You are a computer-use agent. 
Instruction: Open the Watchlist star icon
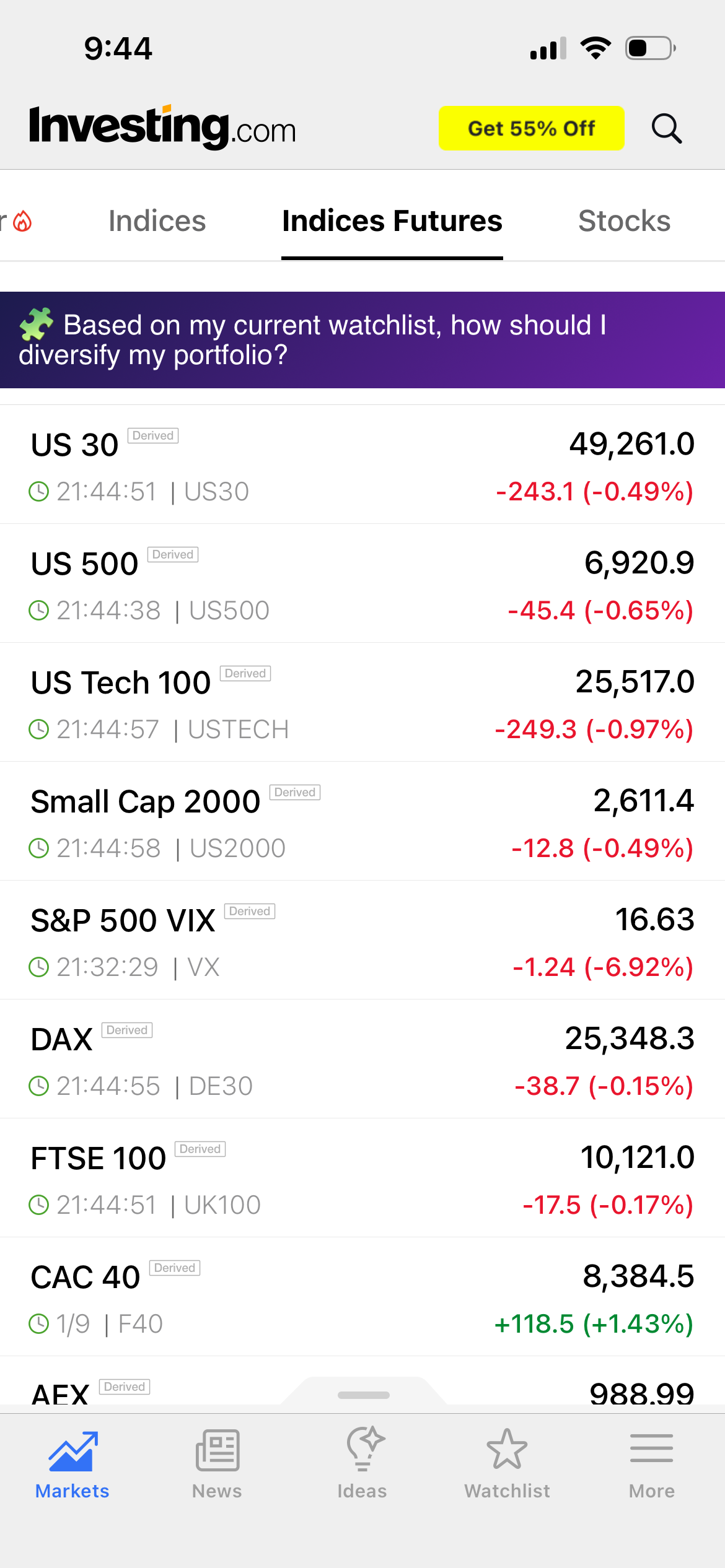pyautogui.click(x=507, y=1451)
